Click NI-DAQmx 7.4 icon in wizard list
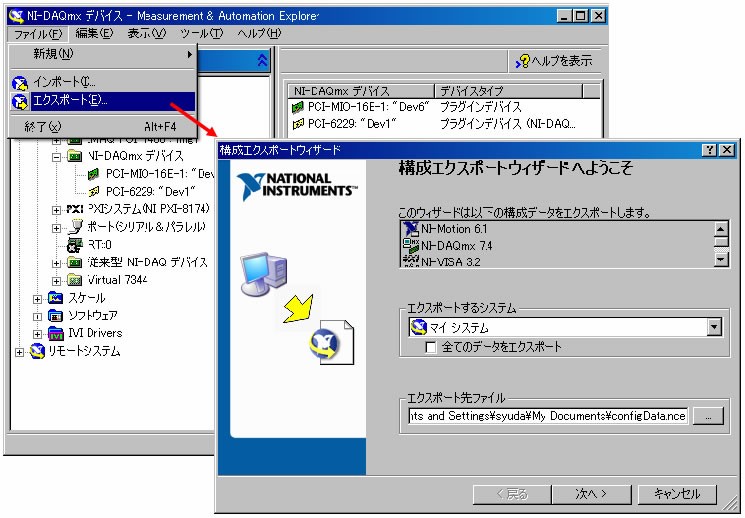 pyautogui.click(x=411, y=246)
